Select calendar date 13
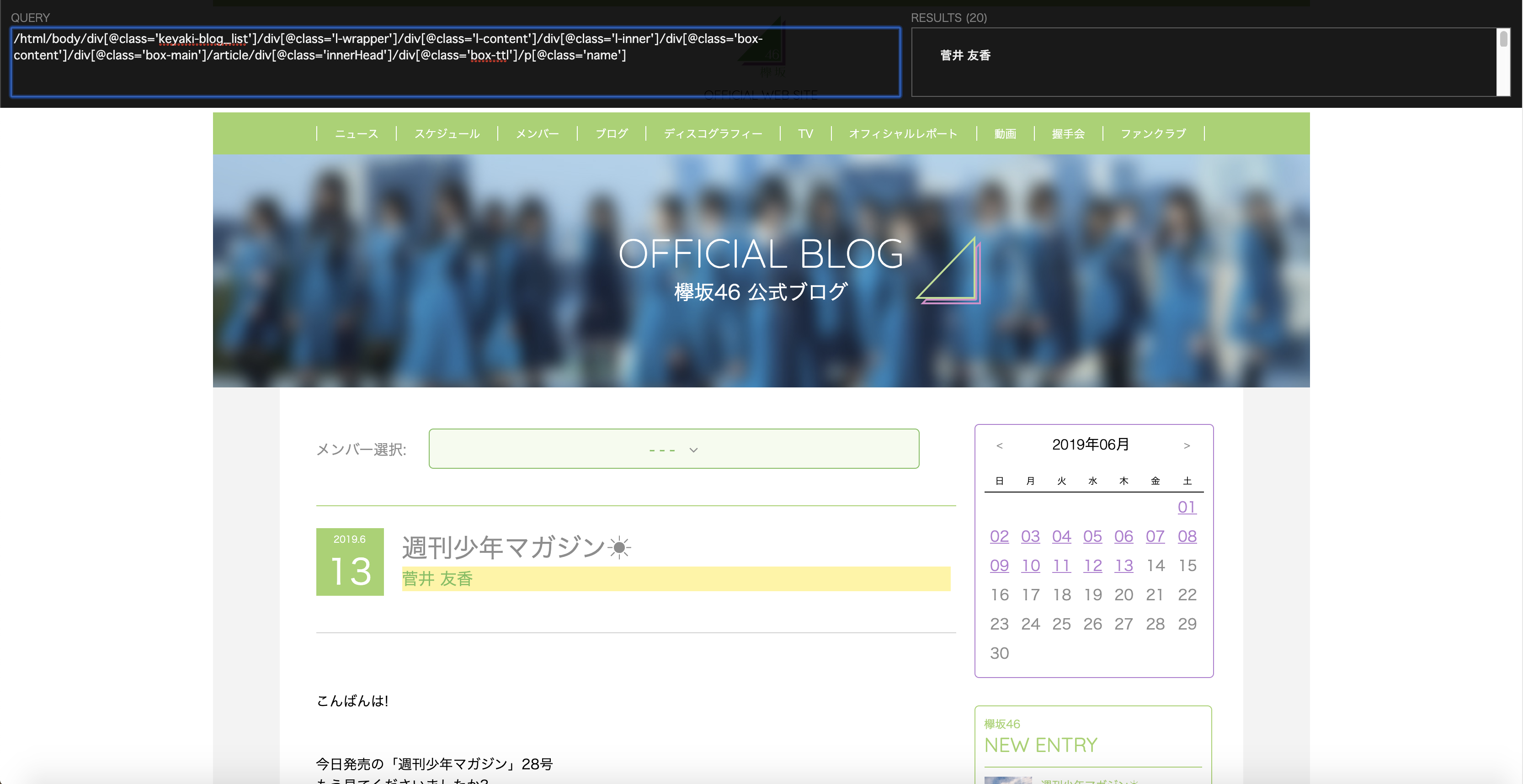The width and height of the screenshot is (1523, 784). tap(1124, 566)
